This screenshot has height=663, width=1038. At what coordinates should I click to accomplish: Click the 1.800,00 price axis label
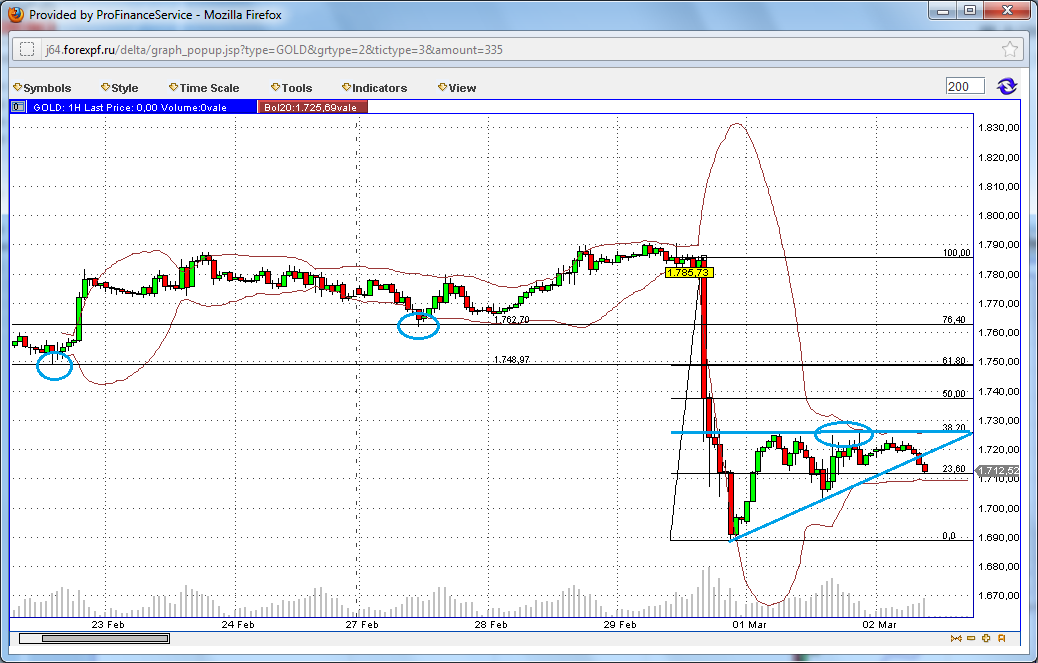coord(998,216)
